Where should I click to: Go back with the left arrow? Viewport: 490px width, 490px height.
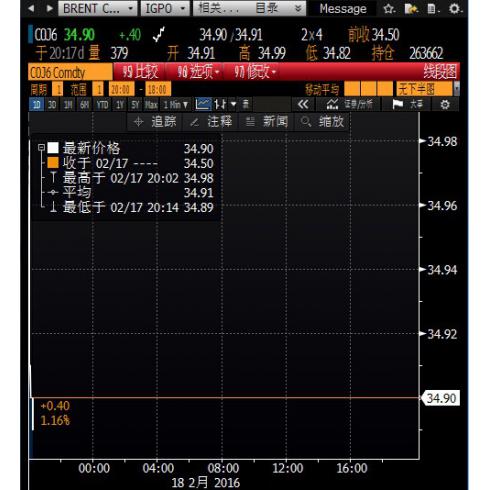pyautogui.click(x=31, y=8)
